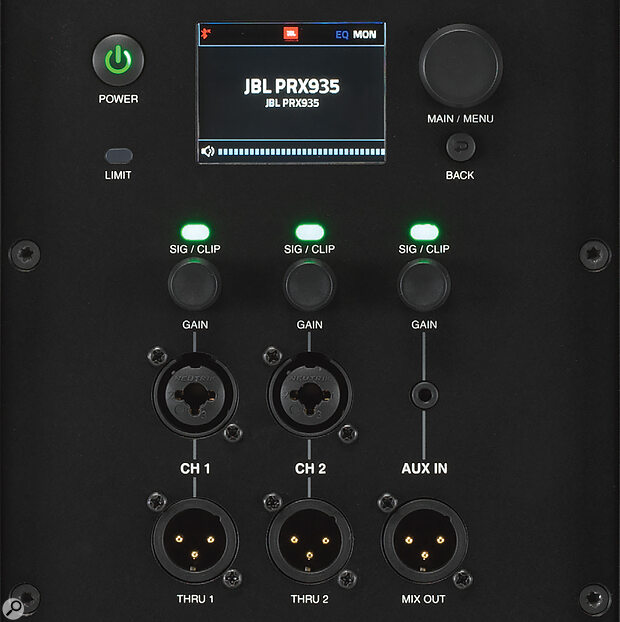Screen dimensions: 620x622
Task: Click the LIMIT label text
Action: tap(118, 175)
